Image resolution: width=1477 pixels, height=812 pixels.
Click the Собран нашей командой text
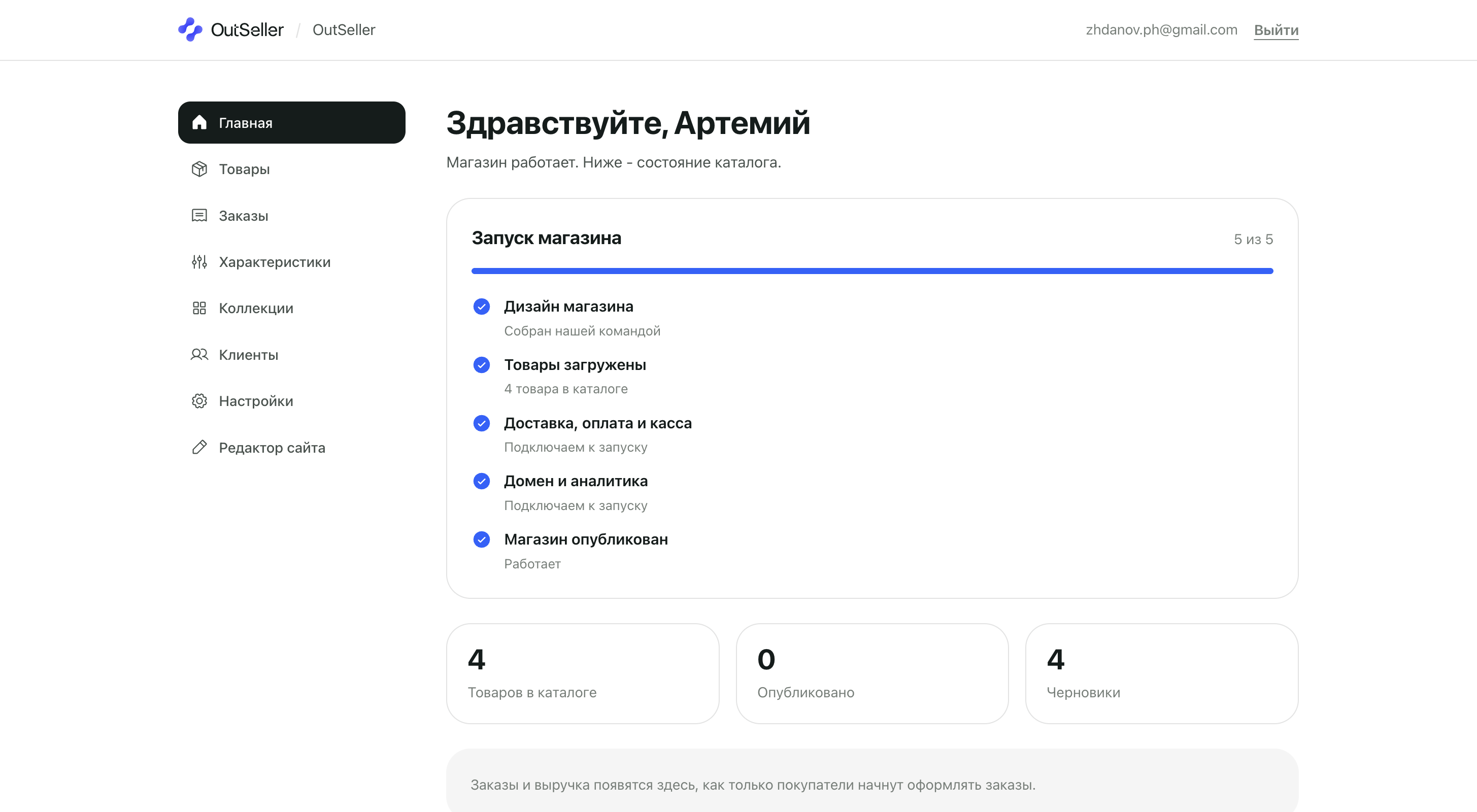pos(582,331)
